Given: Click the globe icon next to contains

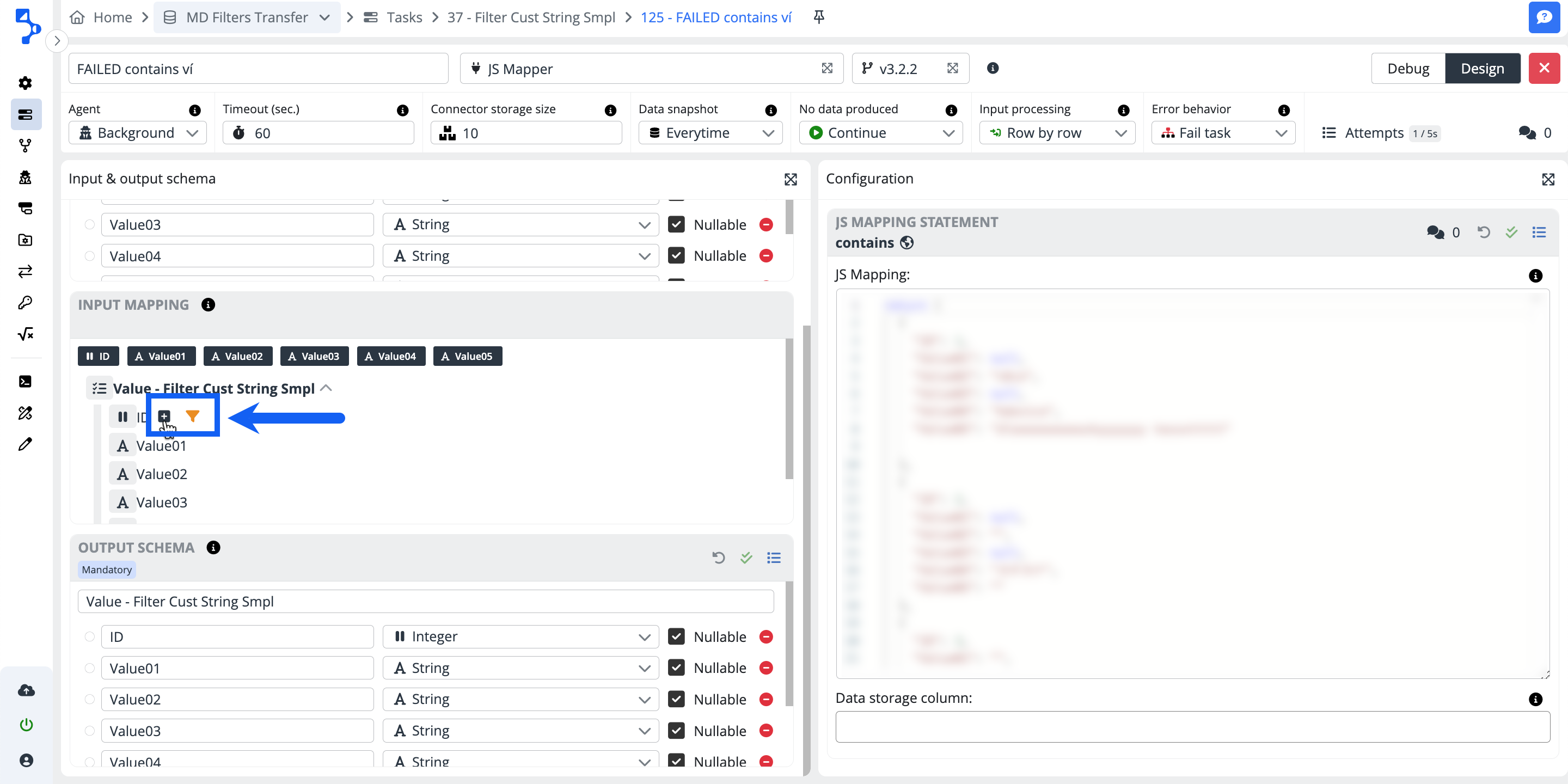Looking at the screenshot, I should click(907, 243).
